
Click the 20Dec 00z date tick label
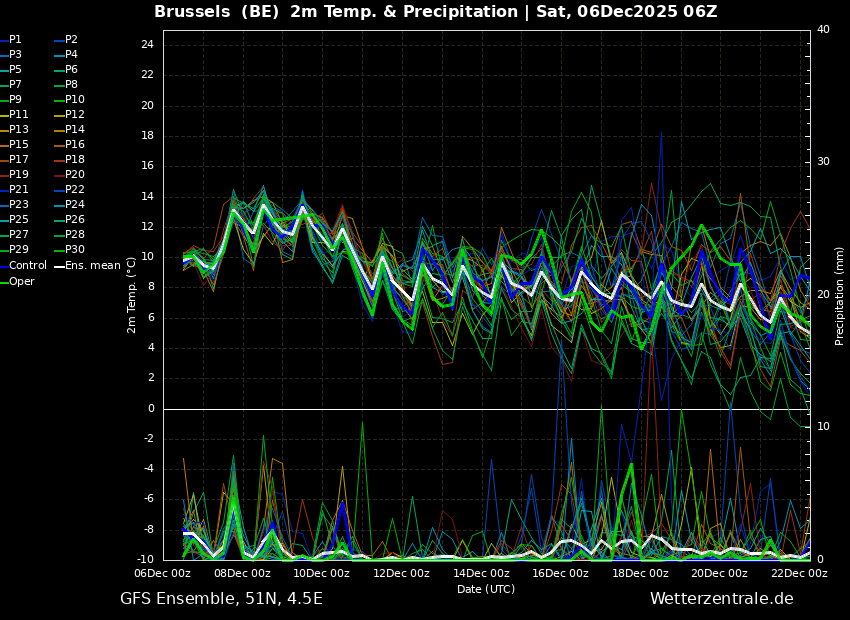coord(719,574)
